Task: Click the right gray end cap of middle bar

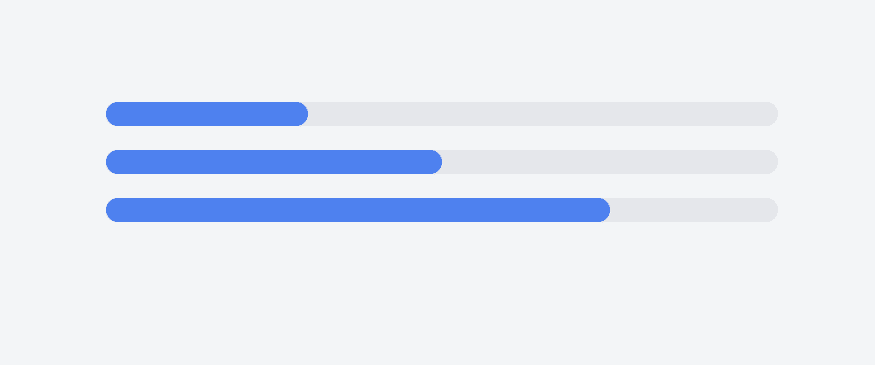Action: coord(771,162)
